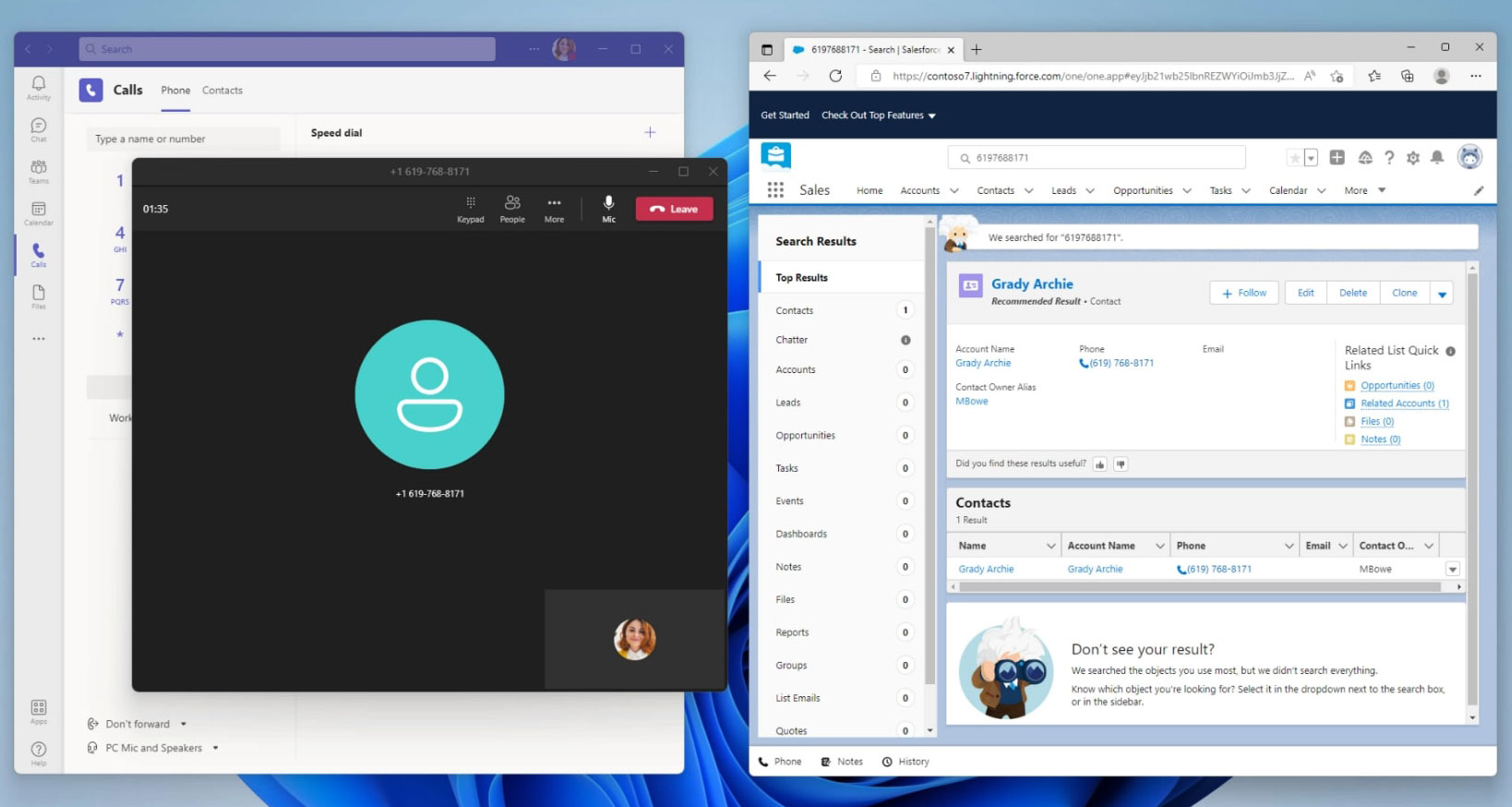Open Salesforce App Launcher grid icon

[x=775, y=189]
